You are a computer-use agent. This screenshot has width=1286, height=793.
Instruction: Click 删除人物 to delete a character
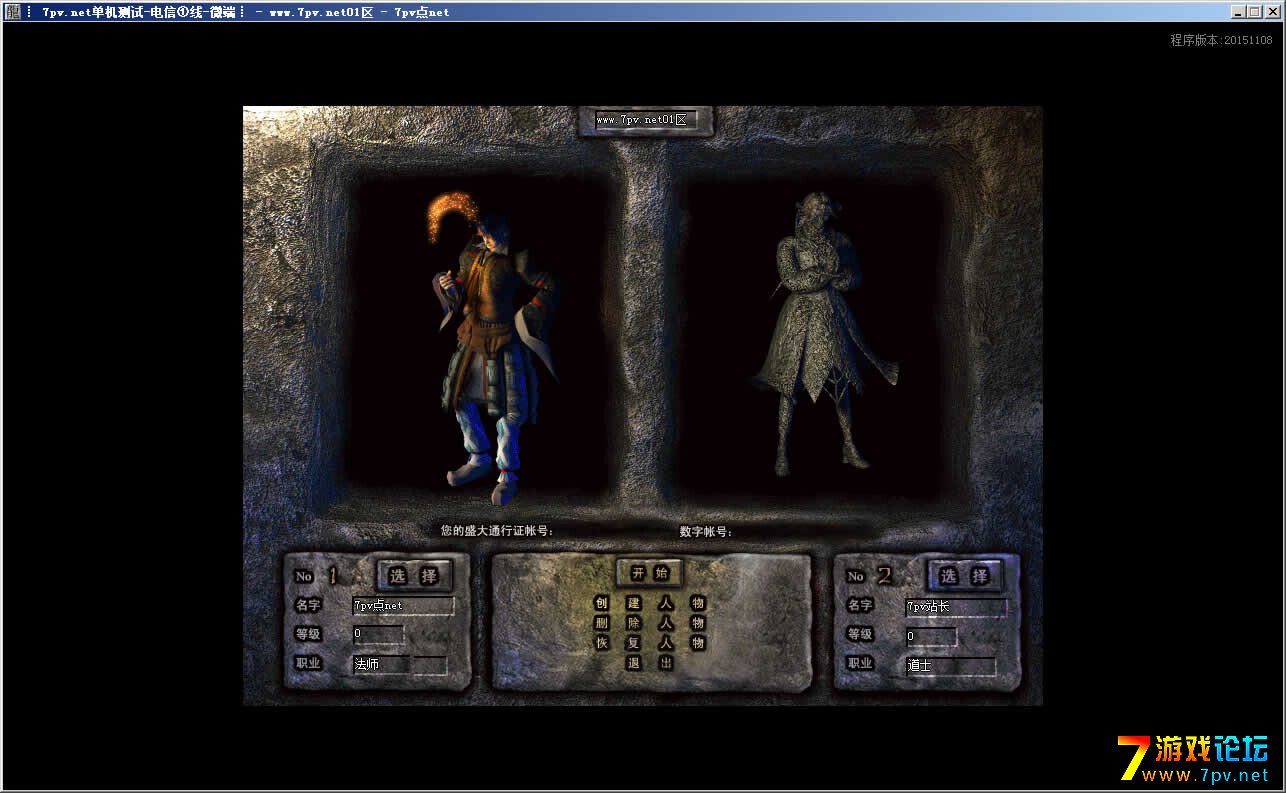[650, 623]
